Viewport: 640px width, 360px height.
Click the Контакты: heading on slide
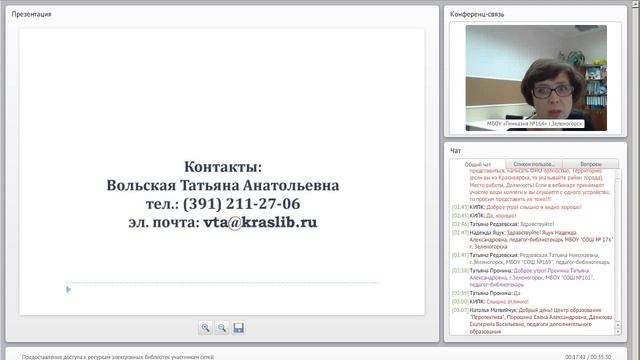pyautogui.click(x=223, y=167)
